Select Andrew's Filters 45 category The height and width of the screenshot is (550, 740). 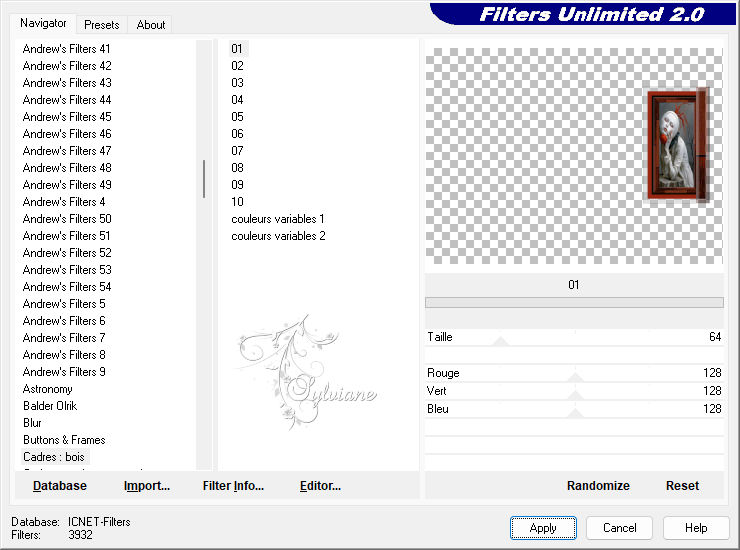(x=67, y=117)
